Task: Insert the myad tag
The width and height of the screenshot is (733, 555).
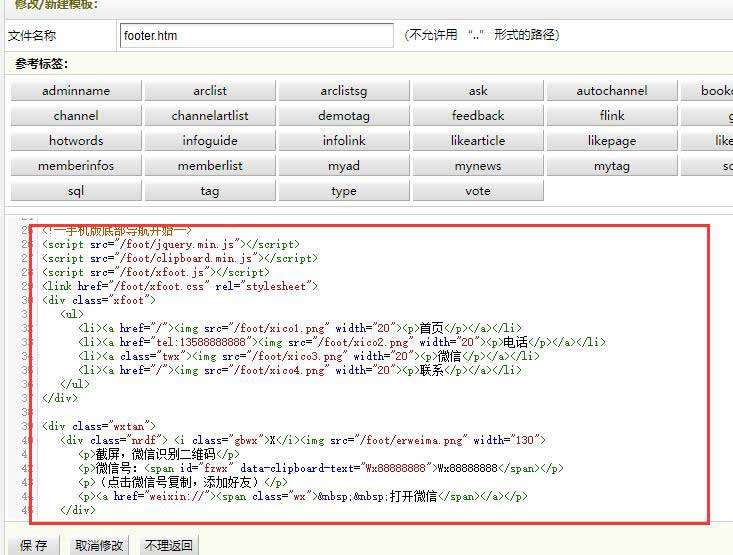Action: click(x=344, y=166)
